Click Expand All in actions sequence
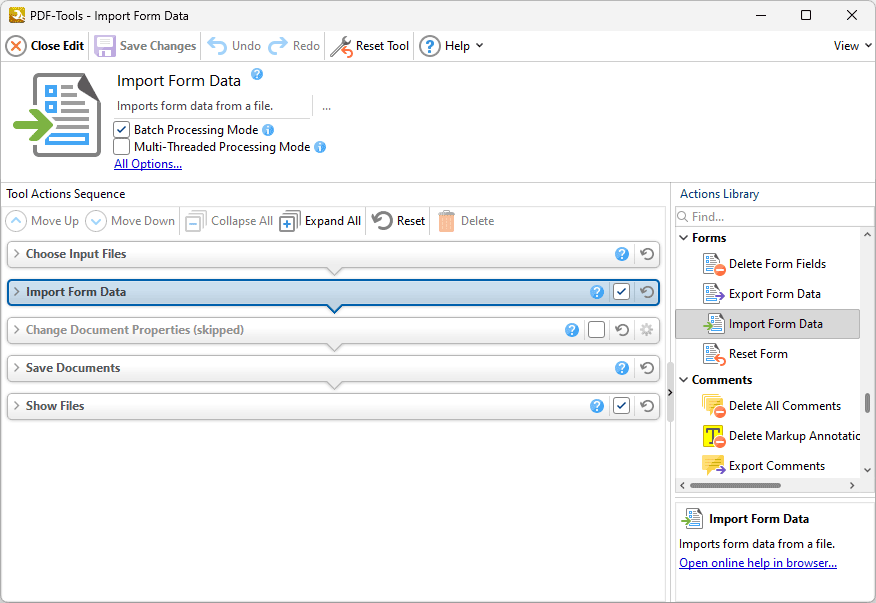The height and width of the screenshot is (603, 876). tap(321, 221)
